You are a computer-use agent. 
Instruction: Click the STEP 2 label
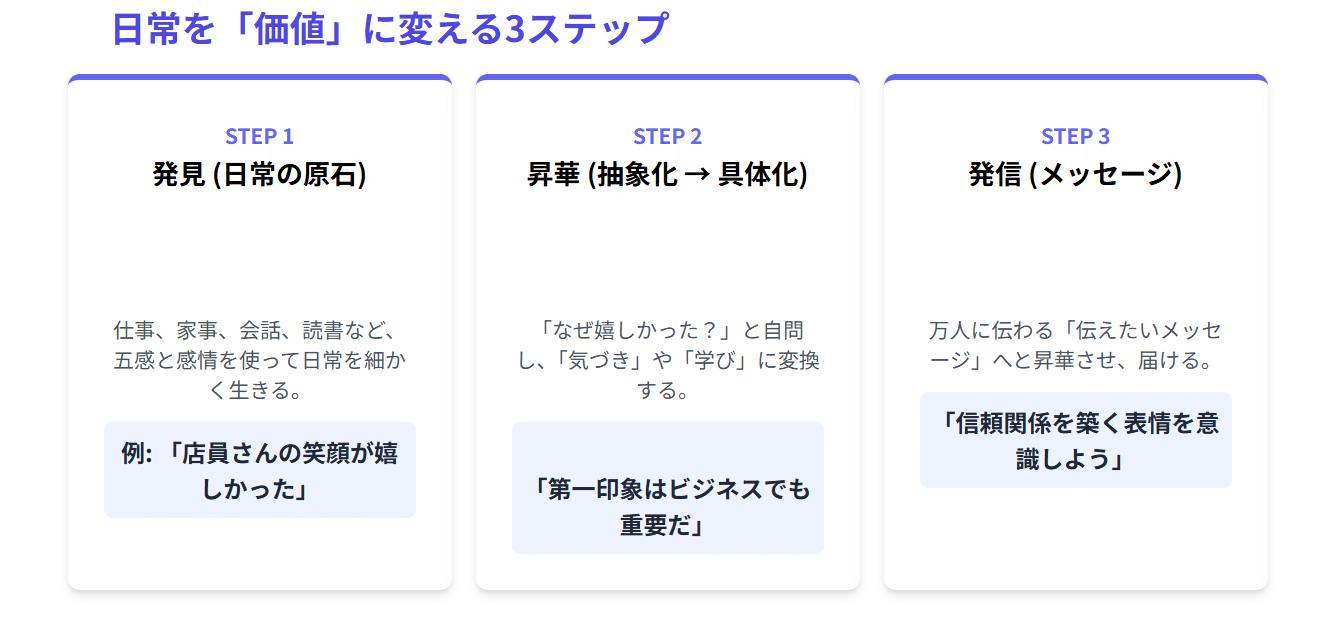click(667, 136)
